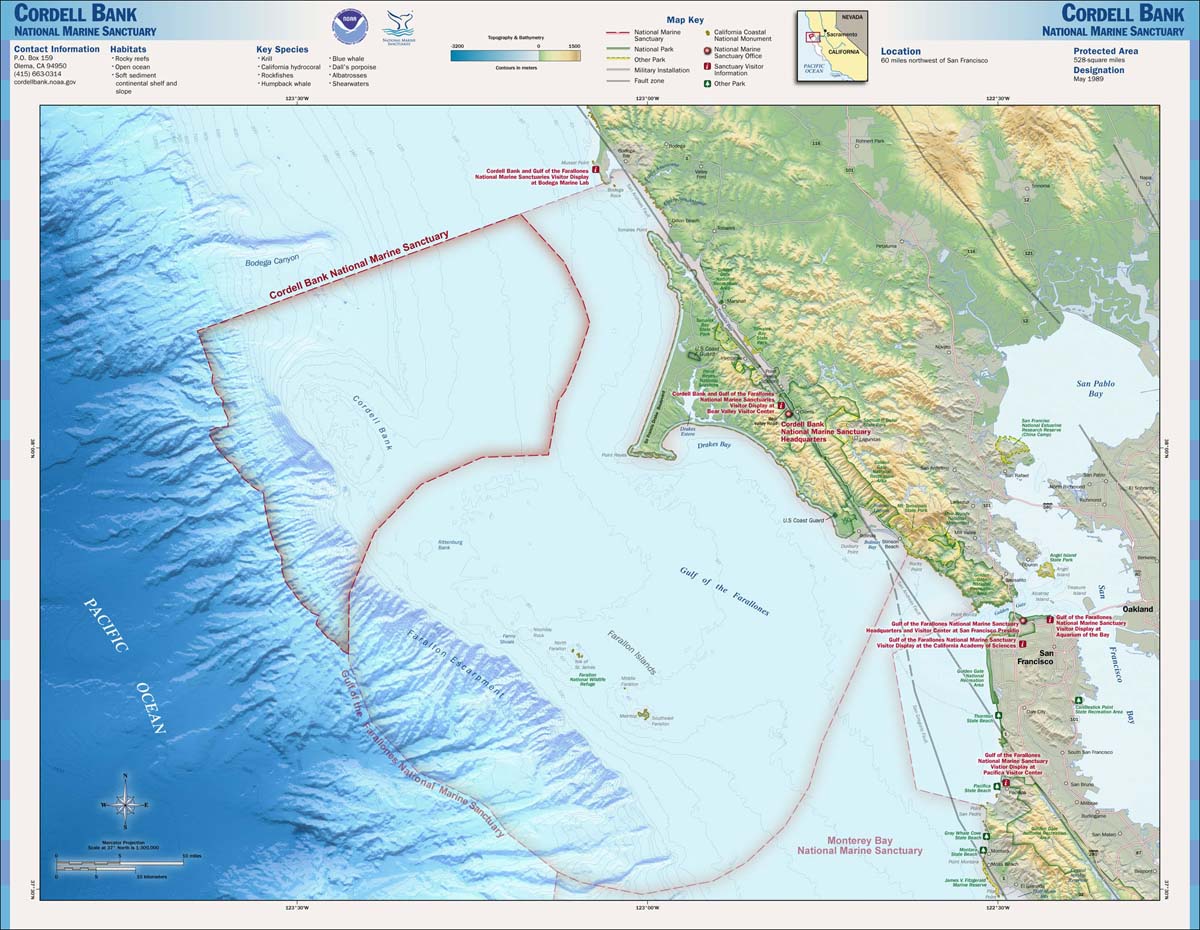1200x930 pixels.
Task: Click the National Marine Sanctuaries whale tail logo
Action: click(399, 25)
